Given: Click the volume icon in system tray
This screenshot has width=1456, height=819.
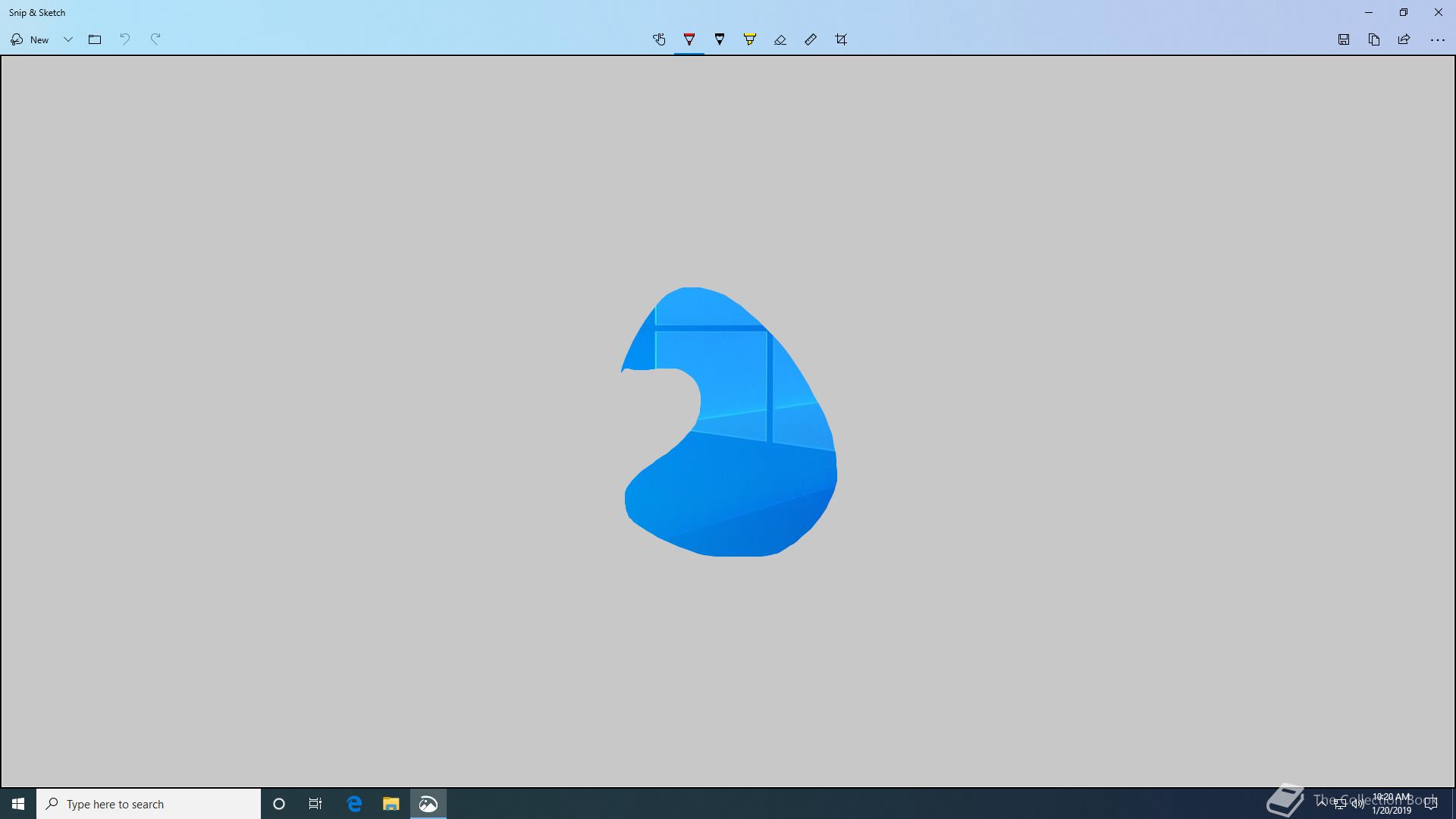Looking at the screenshot, I should [x=1357, y=804].
